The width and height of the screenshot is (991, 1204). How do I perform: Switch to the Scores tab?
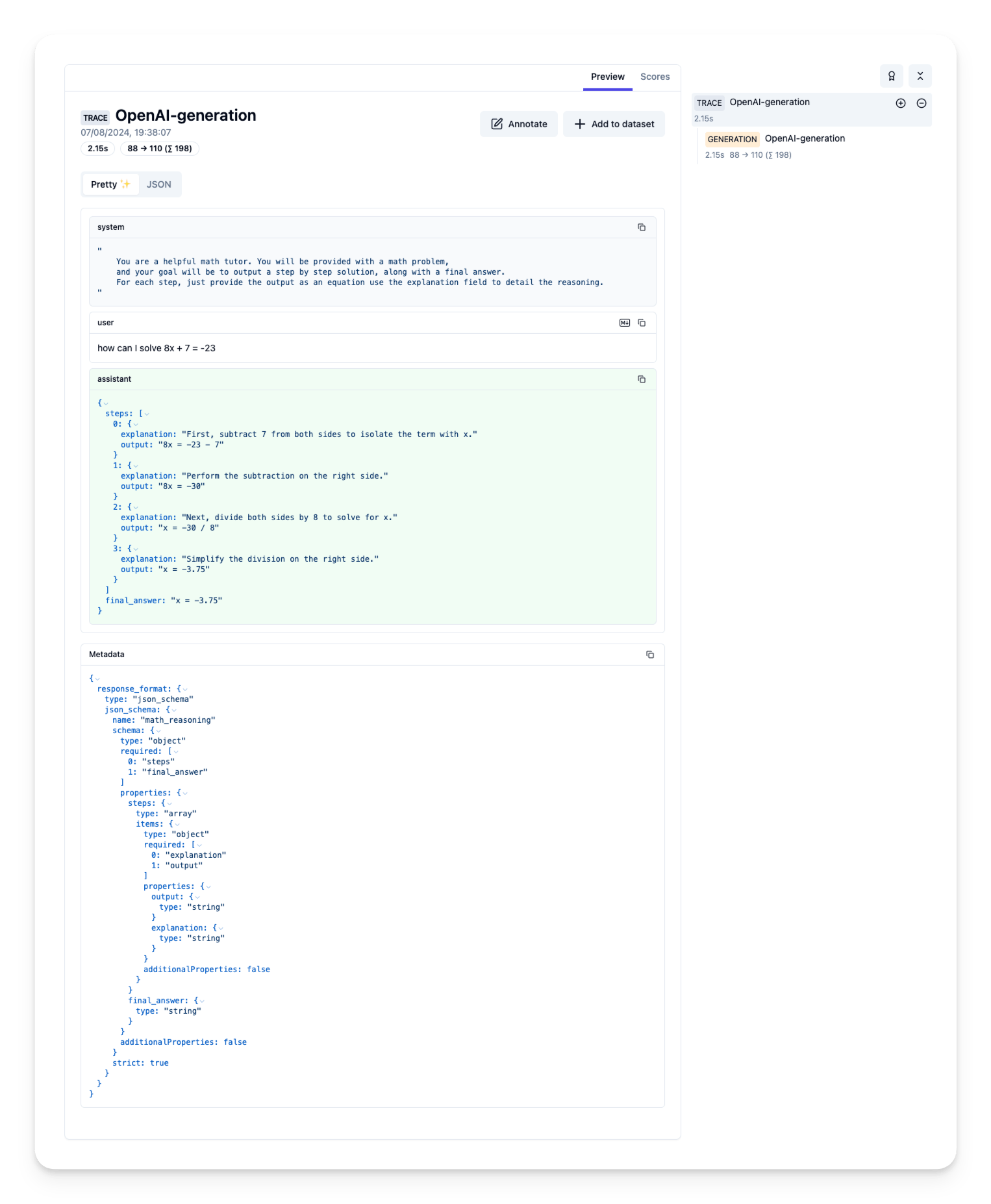[x=655, y=77]
